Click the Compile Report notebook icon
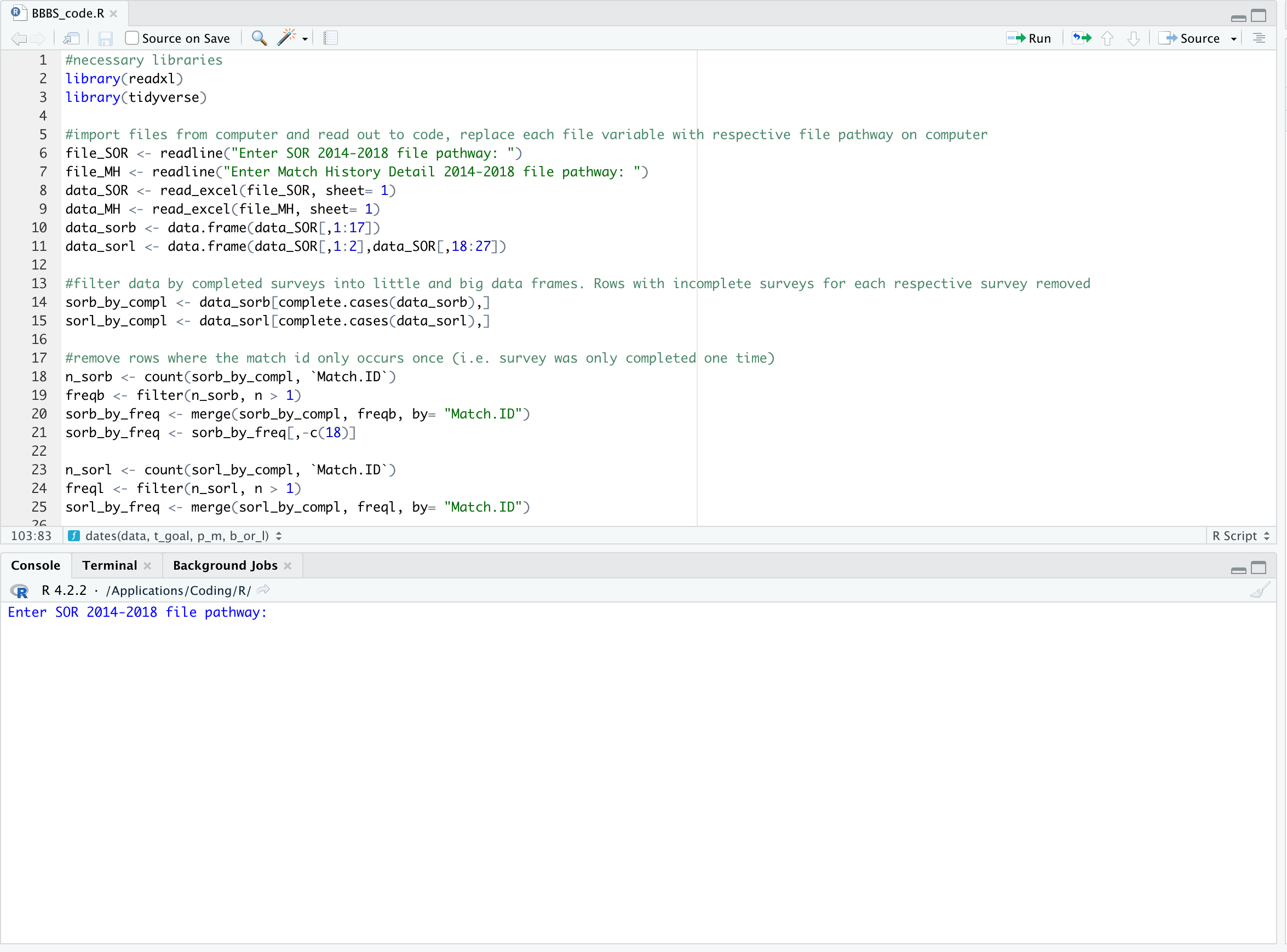Viewport: 1287px width, 952px height. [x=331, y=38]
